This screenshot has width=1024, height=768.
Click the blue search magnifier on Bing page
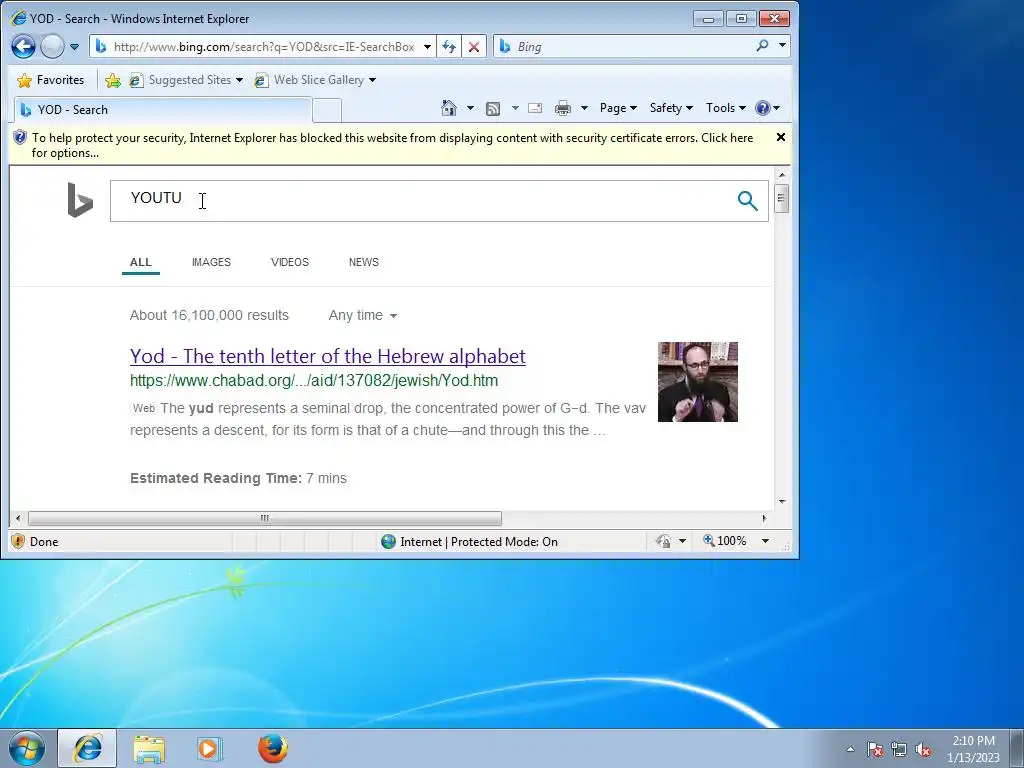click(x=747, y=200)
